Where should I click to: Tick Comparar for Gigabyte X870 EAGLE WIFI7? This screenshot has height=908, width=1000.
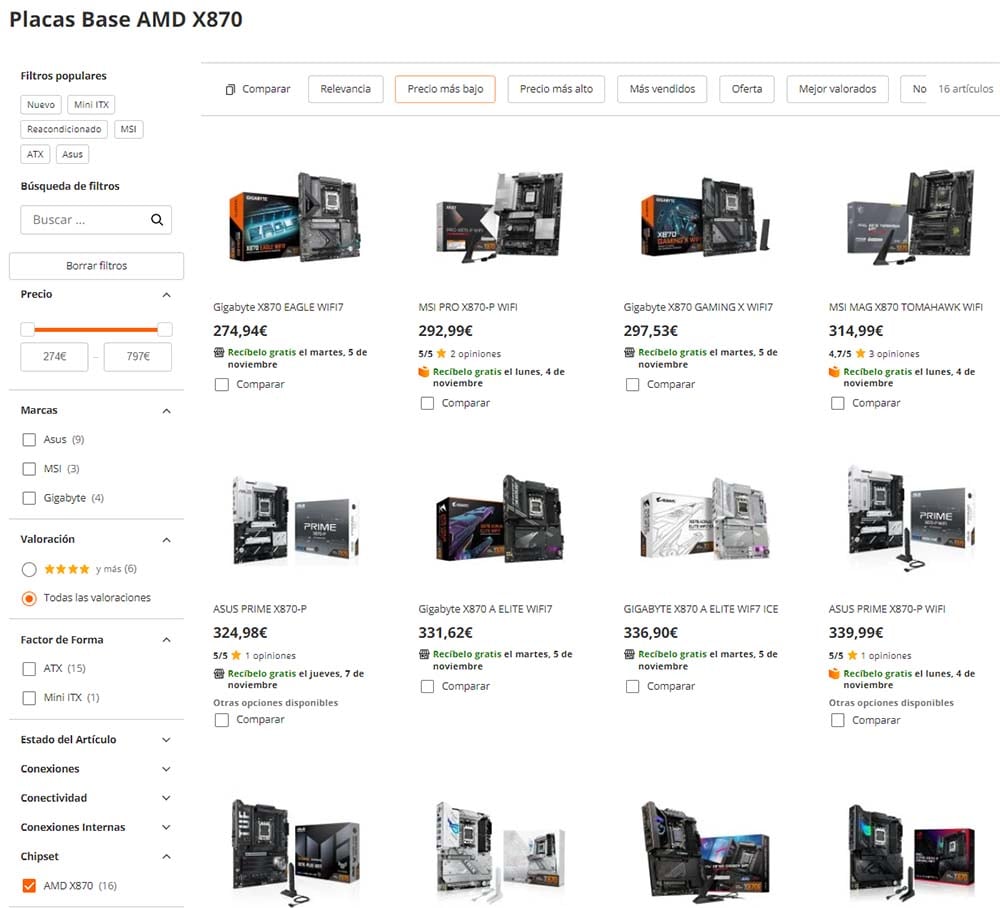click(x=222, y=384)
